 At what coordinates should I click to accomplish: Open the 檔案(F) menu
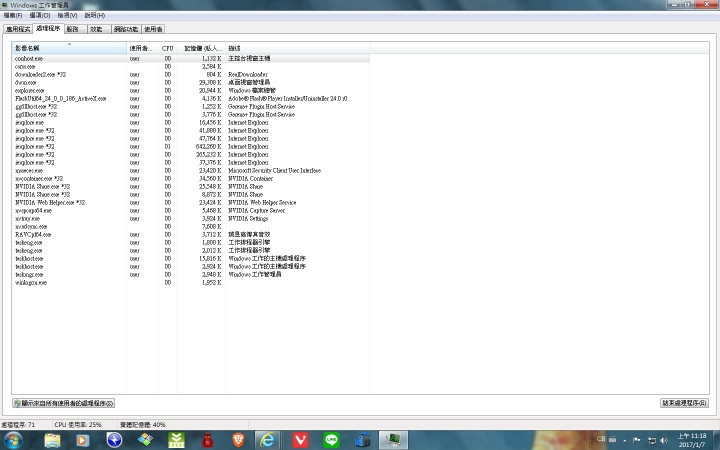[13, 16]
